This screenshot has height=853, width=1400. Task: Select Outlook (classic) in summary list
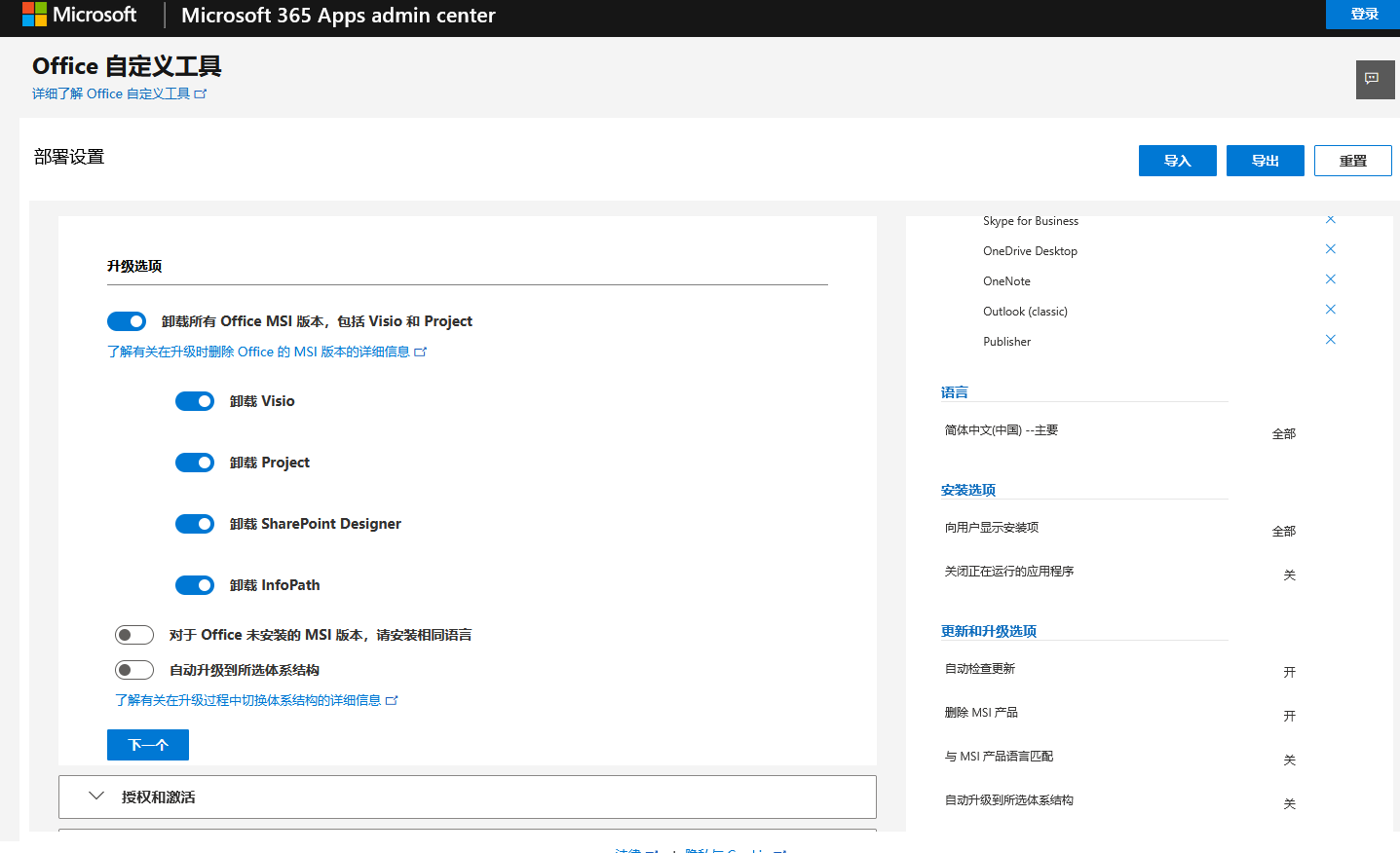[1025, 312]
